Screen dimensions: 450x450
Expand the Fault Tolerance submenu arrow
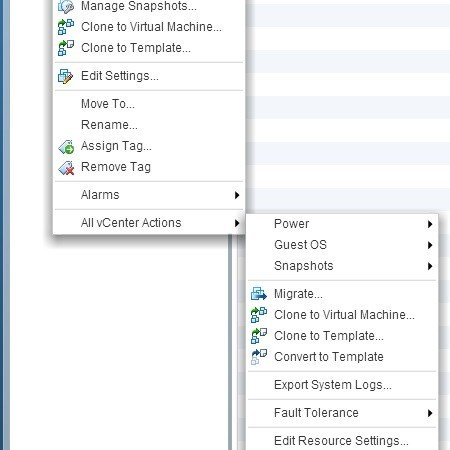coord(430,413)
